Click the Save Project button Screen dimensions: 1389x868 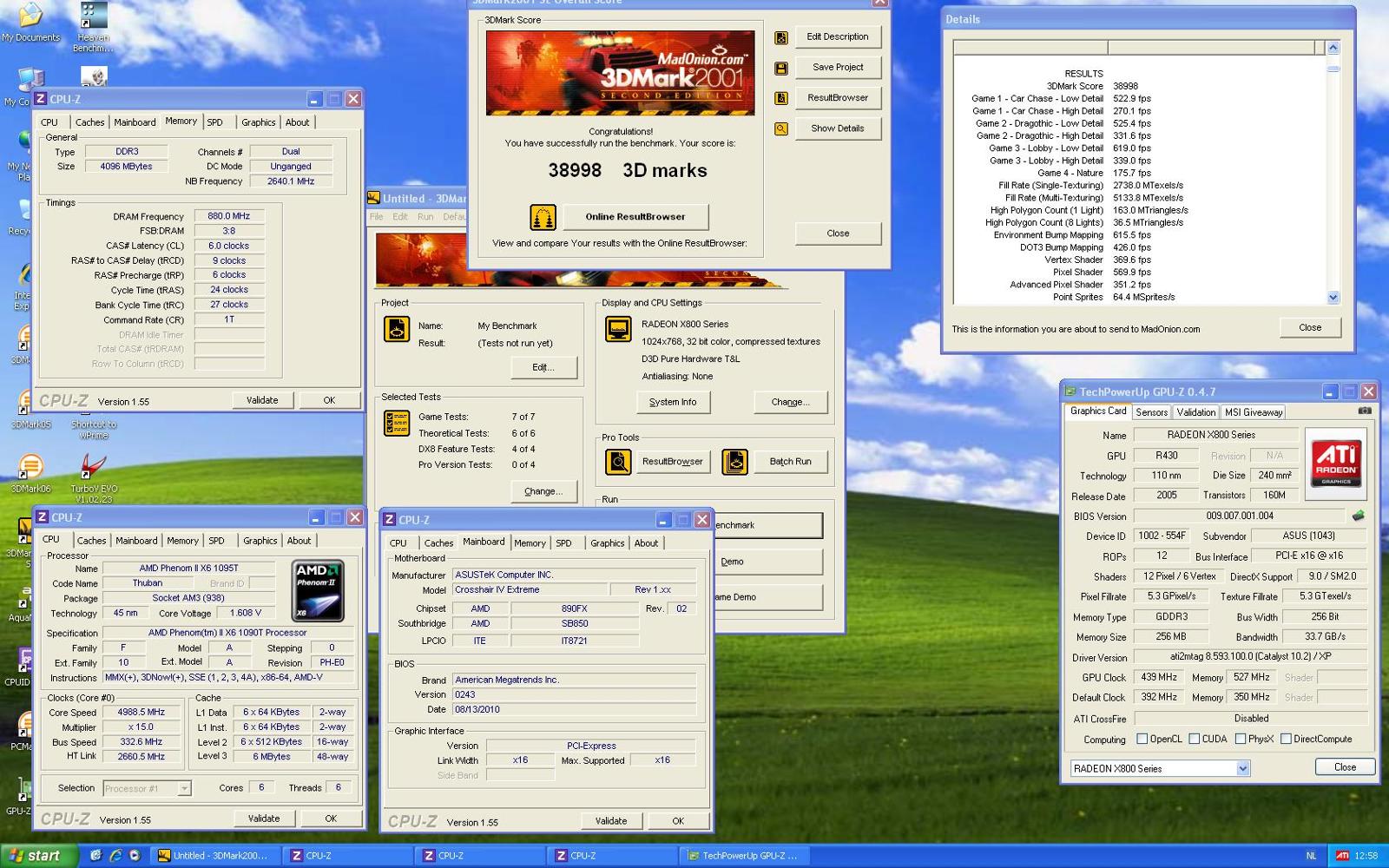click(837, 68)
